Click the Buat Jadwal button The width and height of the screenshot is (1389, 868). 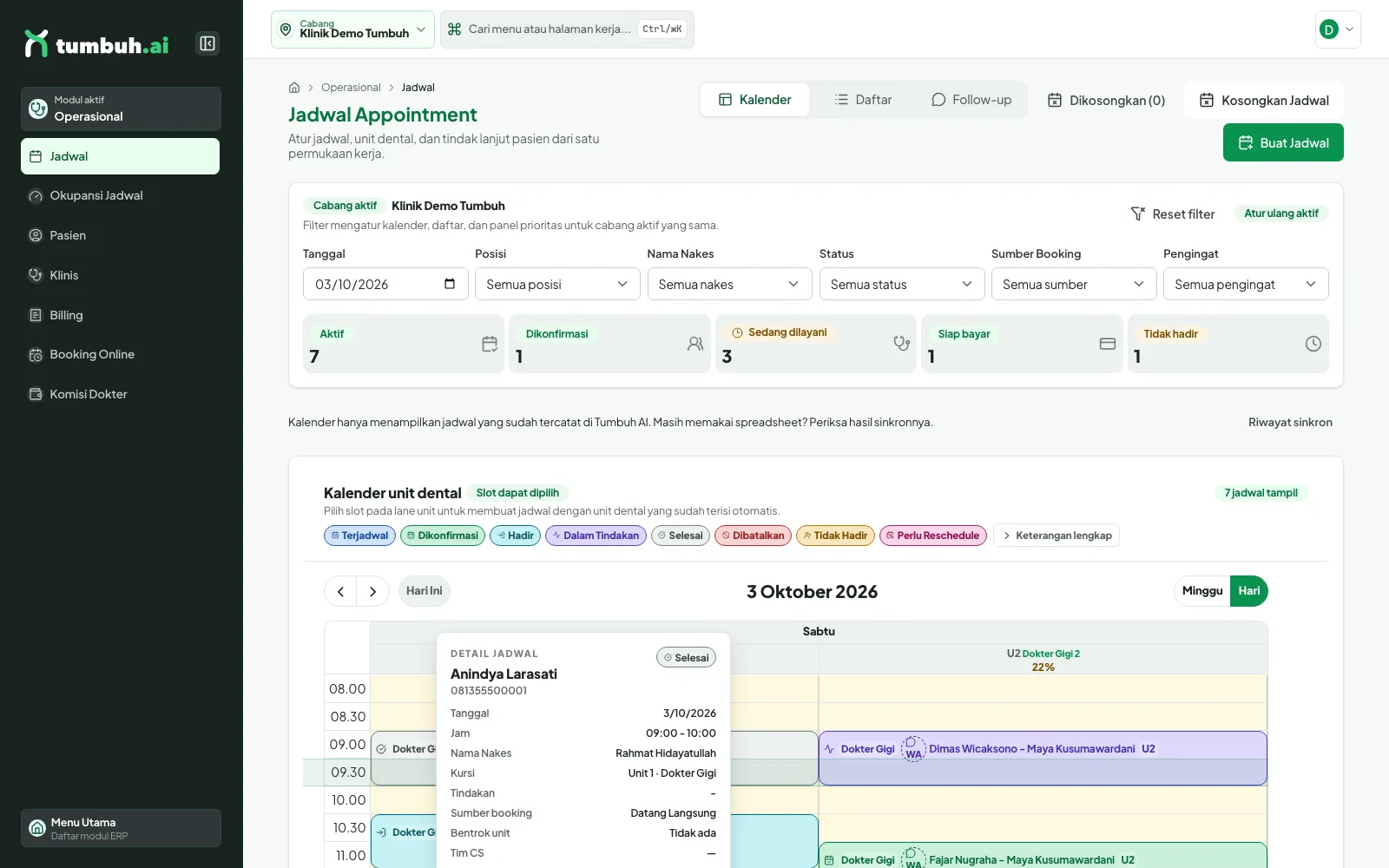[1283, 142]
